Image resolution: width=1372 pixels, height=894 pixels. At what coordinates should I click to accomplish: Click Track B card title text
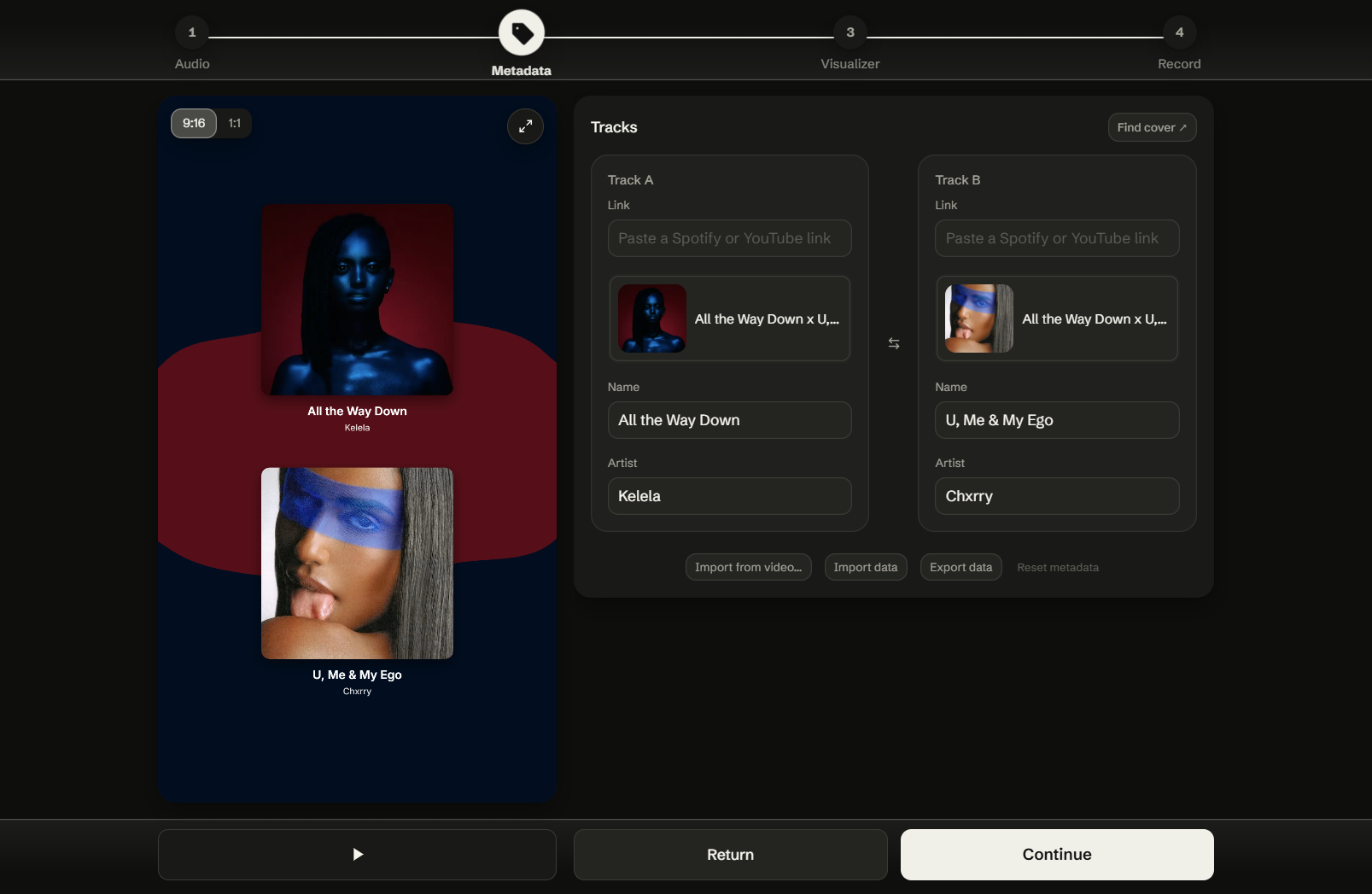1095,319
